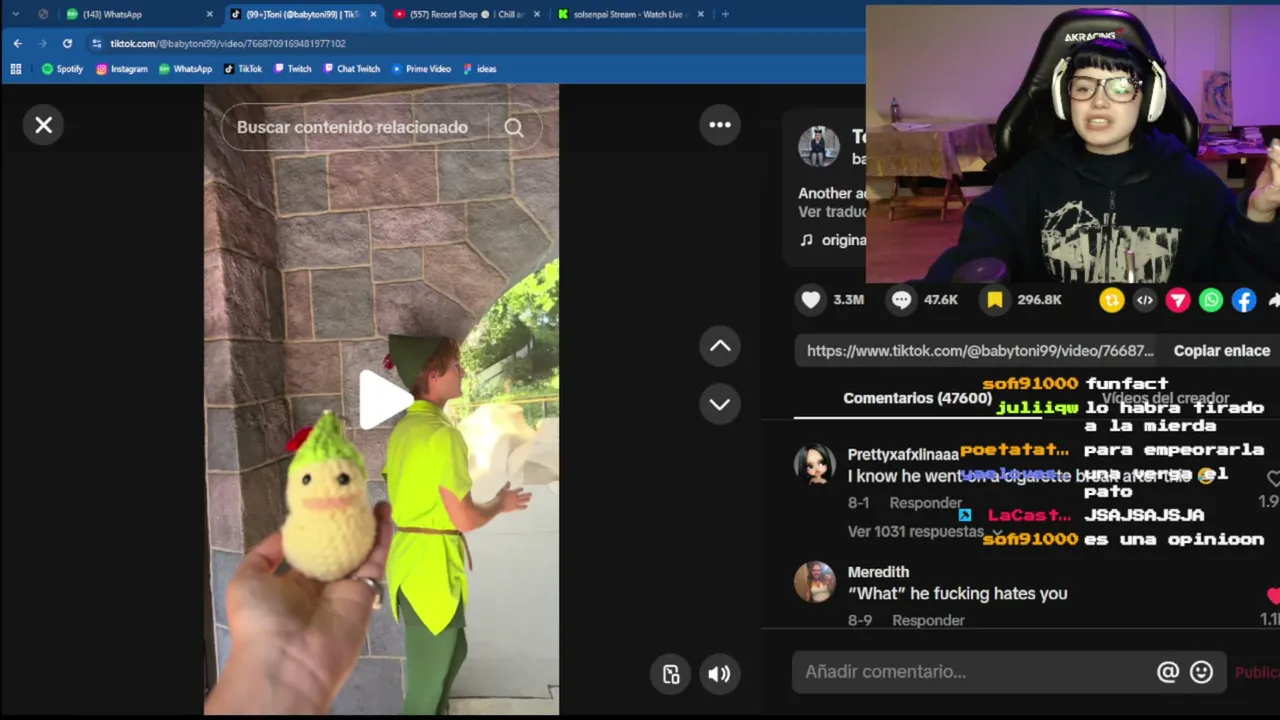This screenshot has width=1280, height=720.
Task: Go to next video with down chevron
Action: tap(720, 404)
